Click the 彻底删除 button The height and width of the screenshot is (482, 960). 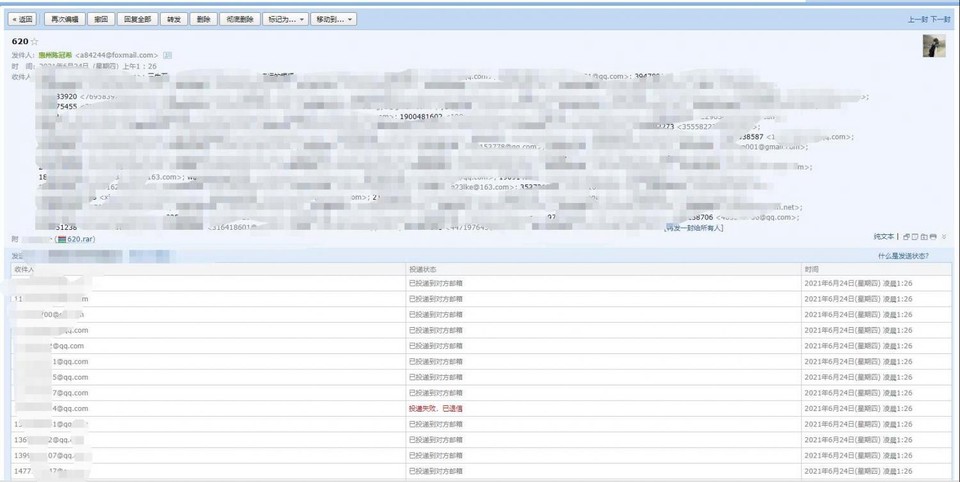[239, 19]
